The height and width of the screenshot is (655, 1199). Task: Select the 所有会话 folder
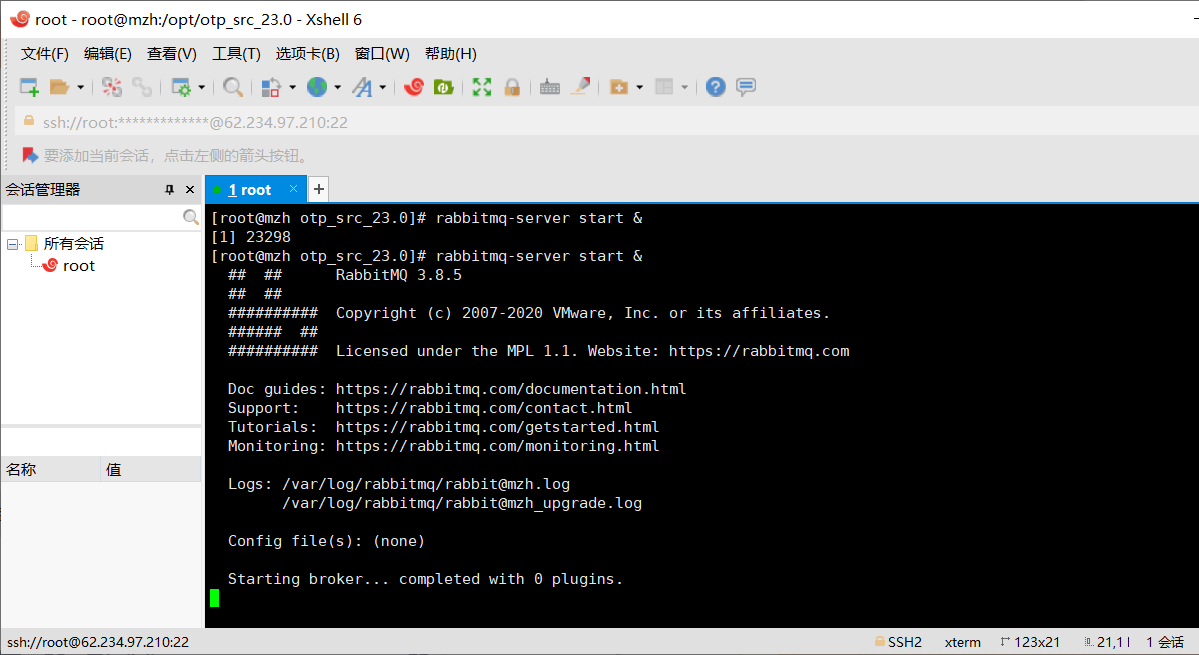coord(73,244)
